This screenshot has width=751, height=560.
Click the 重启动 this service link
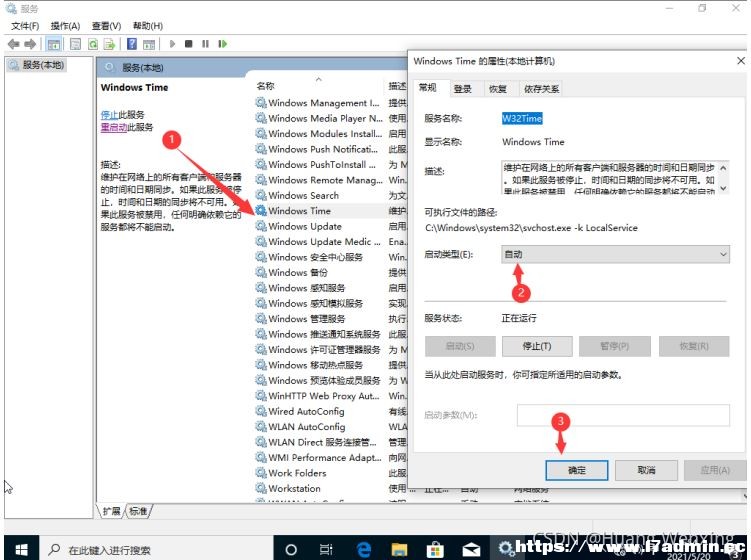click(114, 127)
